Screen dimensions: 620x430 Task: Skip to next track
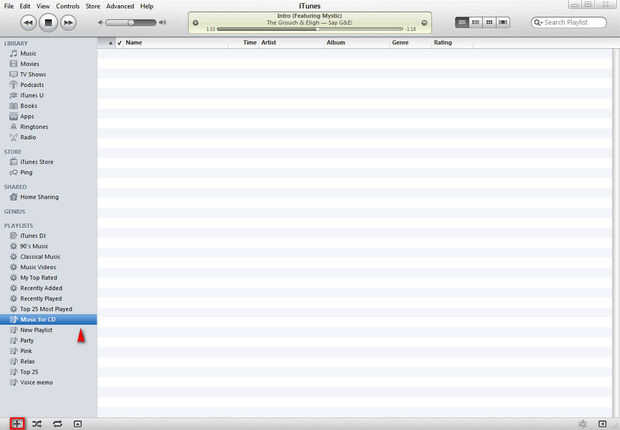[x=68, y=23]
